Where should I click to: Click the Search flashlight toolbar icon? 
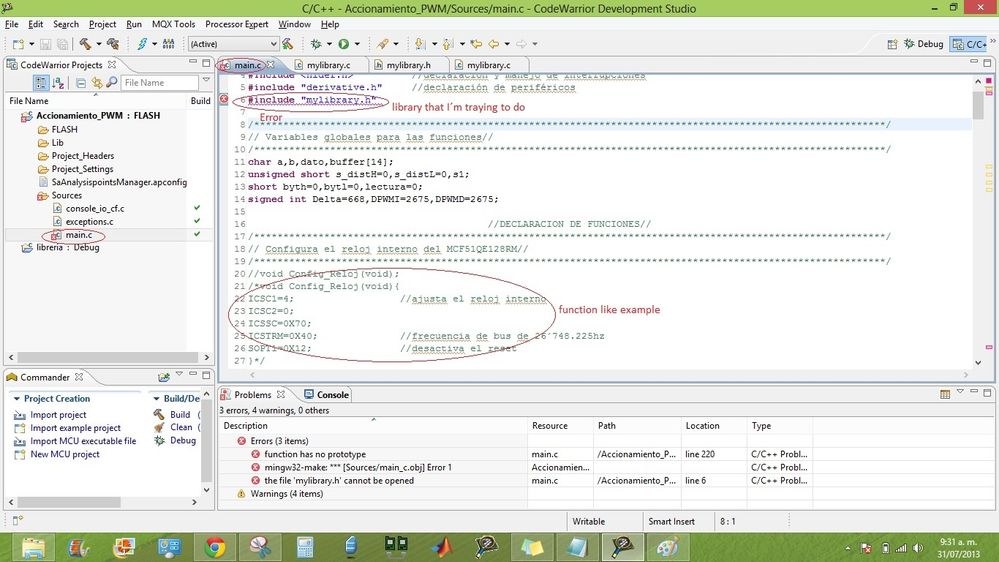pos(382,44)
